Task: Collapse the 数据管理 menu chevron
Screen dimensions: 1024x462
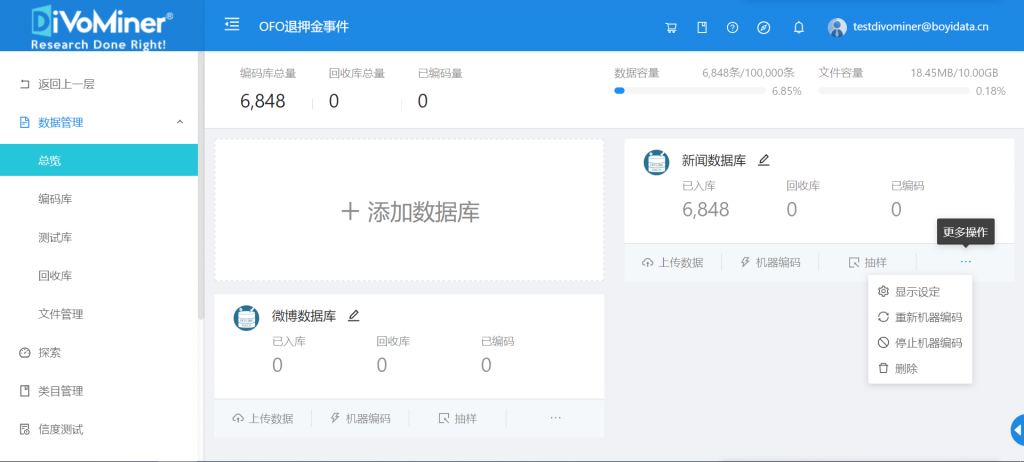Action: click(180, 122)
